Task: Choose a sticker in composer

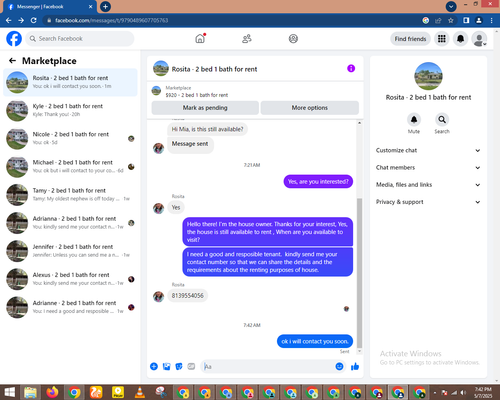Action: [179, 366]
